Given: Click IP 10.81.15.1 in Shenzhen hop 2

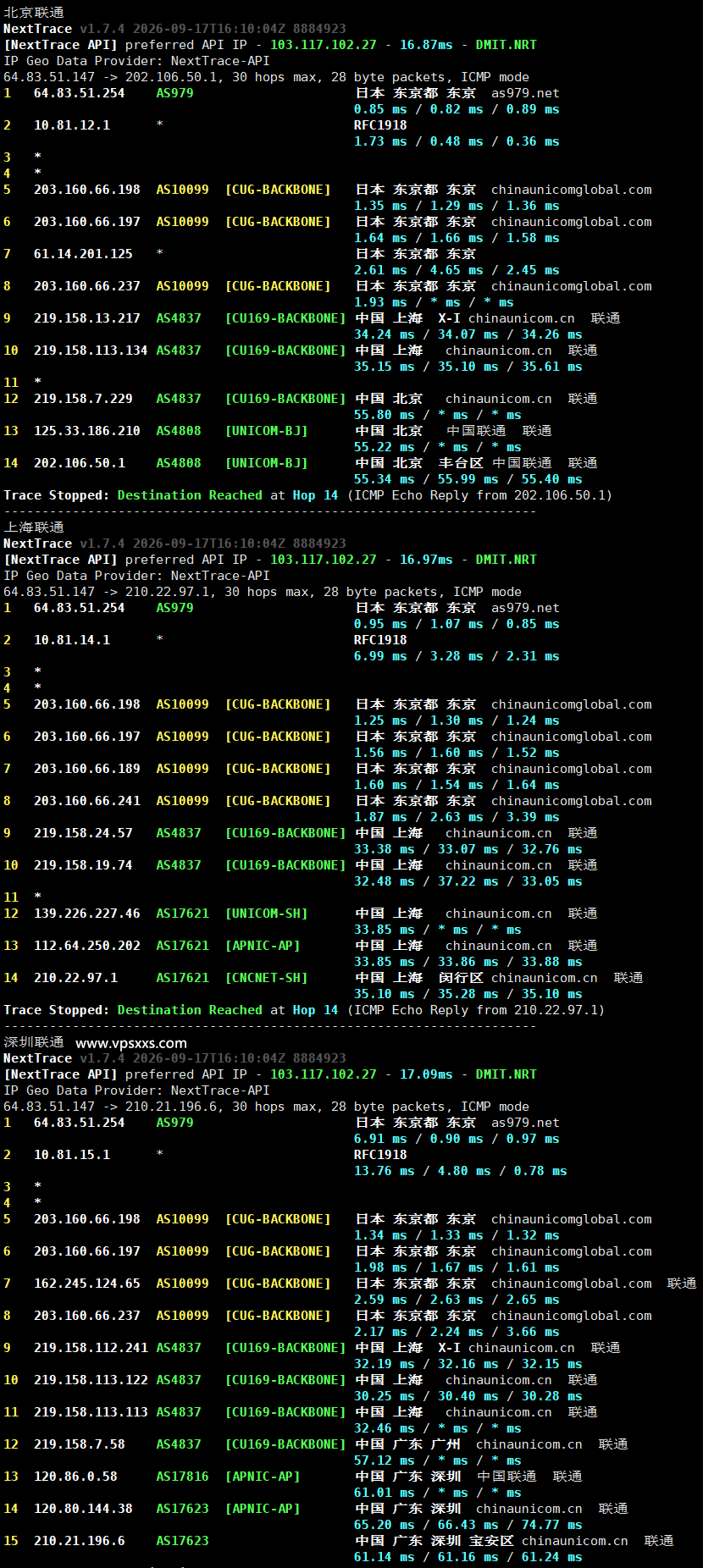Looking at the screenshot, I should click(x=72, y=1155).
